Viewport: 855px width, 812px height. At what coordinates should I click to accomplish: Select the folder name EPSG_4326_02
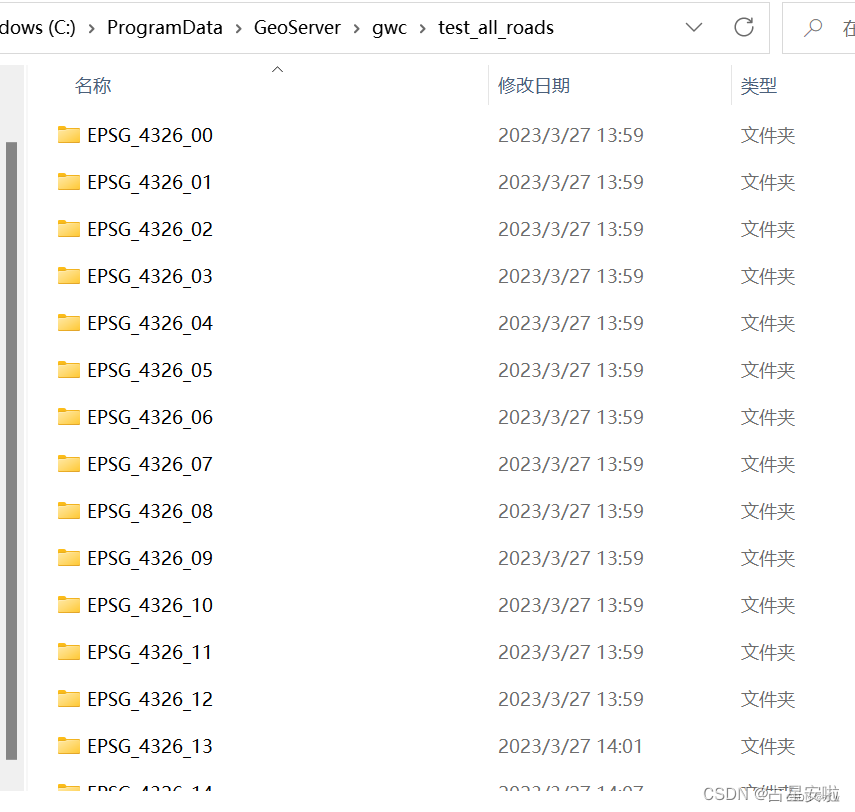coord(150,229)
